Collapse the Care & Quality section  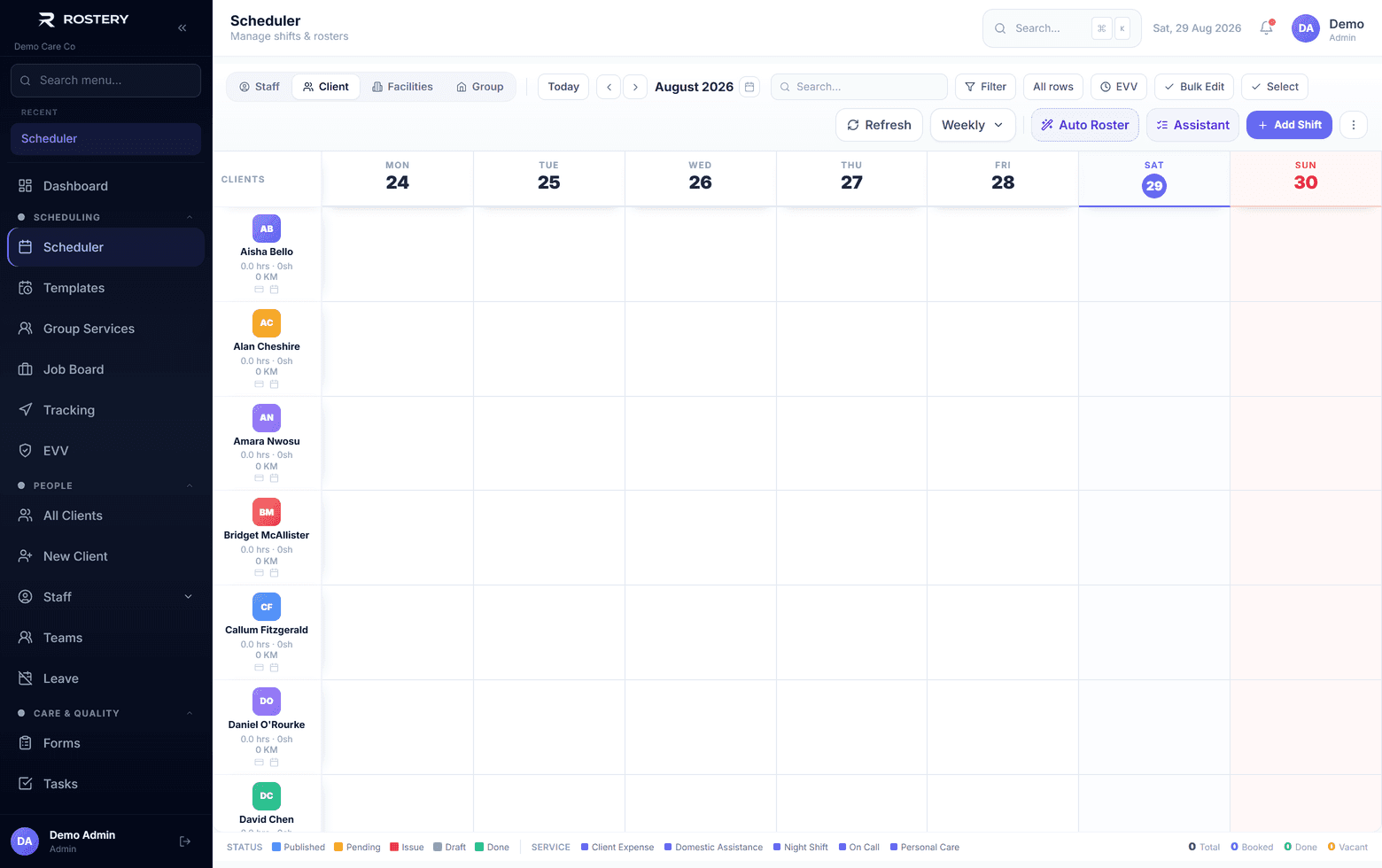(x=189, y=713)
